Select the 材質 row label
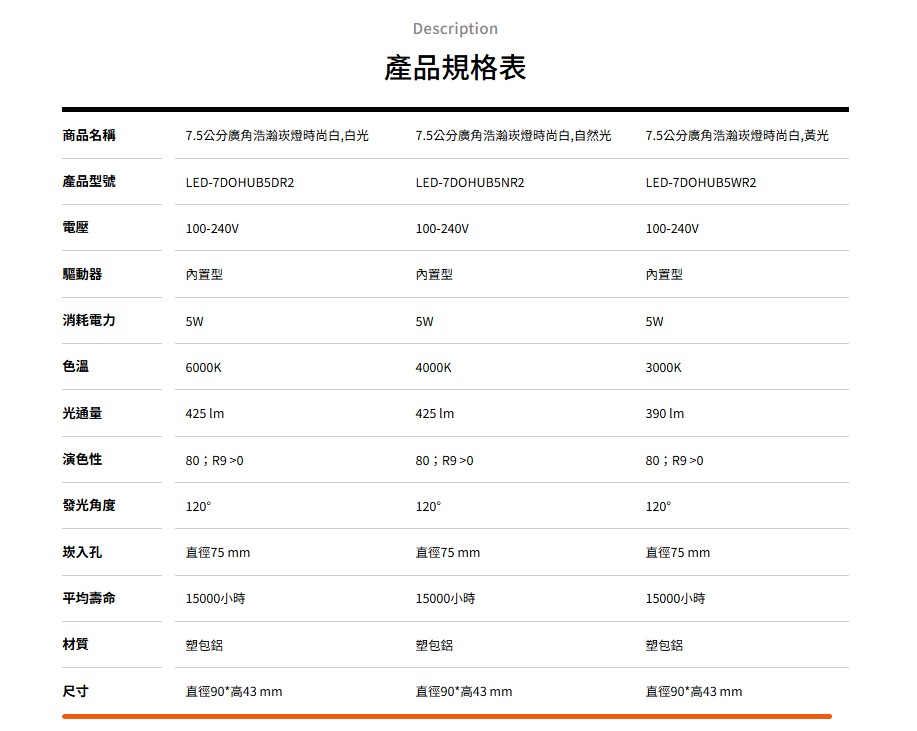917x731 pixels. [x=75, y=644]
